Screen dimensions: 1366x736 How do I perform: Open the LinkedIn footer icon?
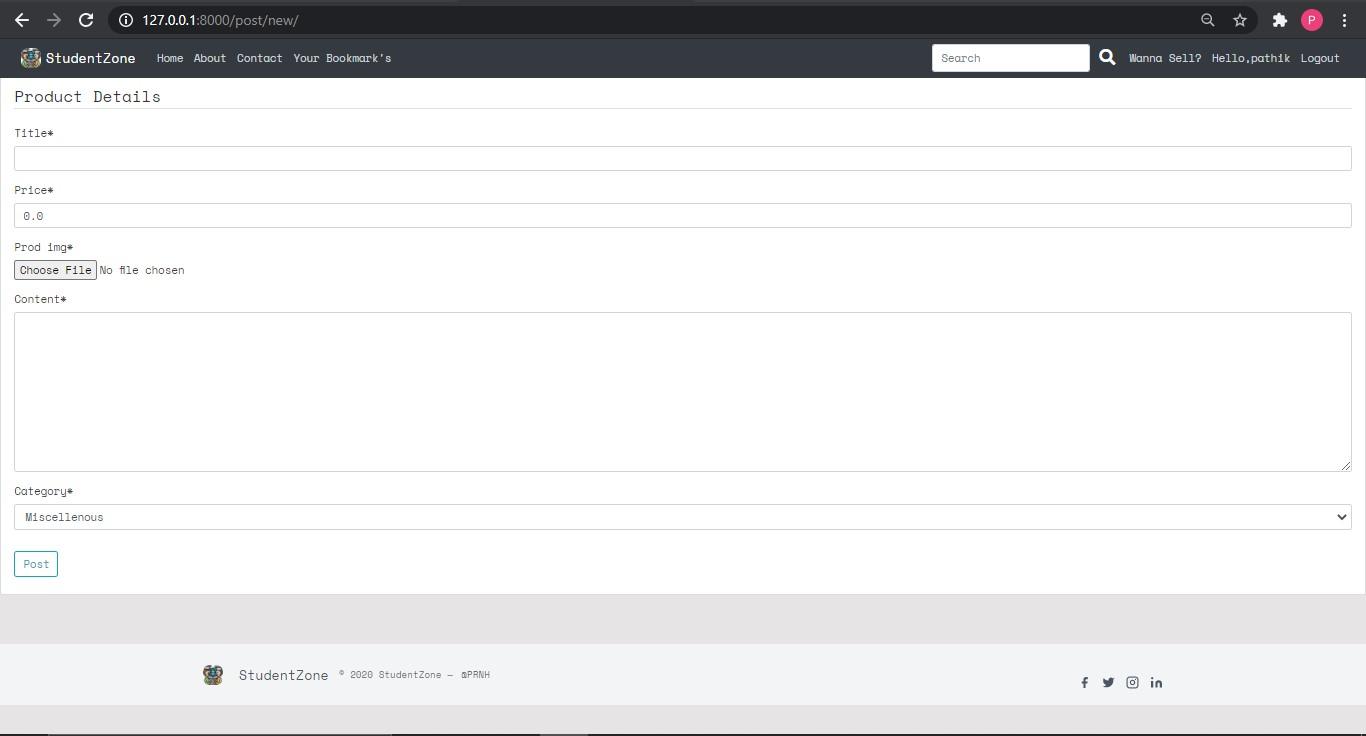(1156, 683)
